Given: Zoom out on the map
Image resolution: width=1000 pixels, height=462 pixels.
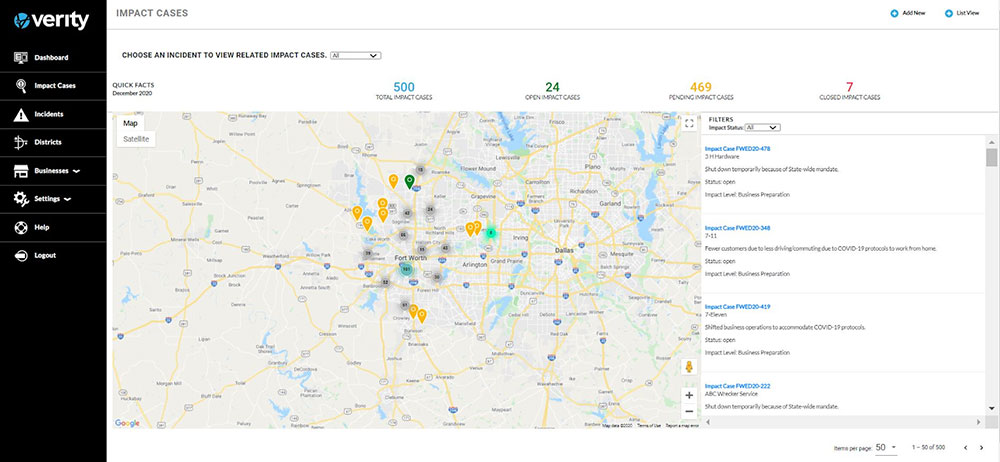Looking at the screenshot, I should click(688, 411).
